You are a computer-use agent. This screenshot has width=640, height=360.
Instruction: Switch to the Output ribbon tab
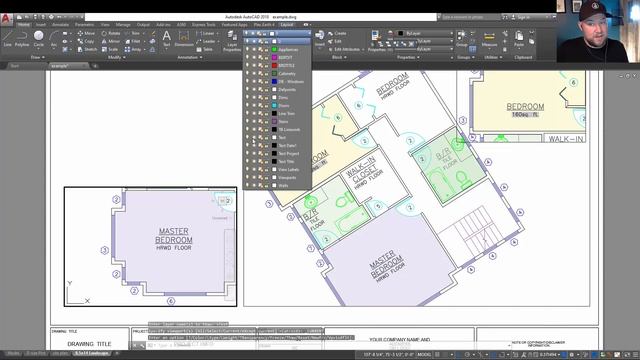tap(143, 25)
